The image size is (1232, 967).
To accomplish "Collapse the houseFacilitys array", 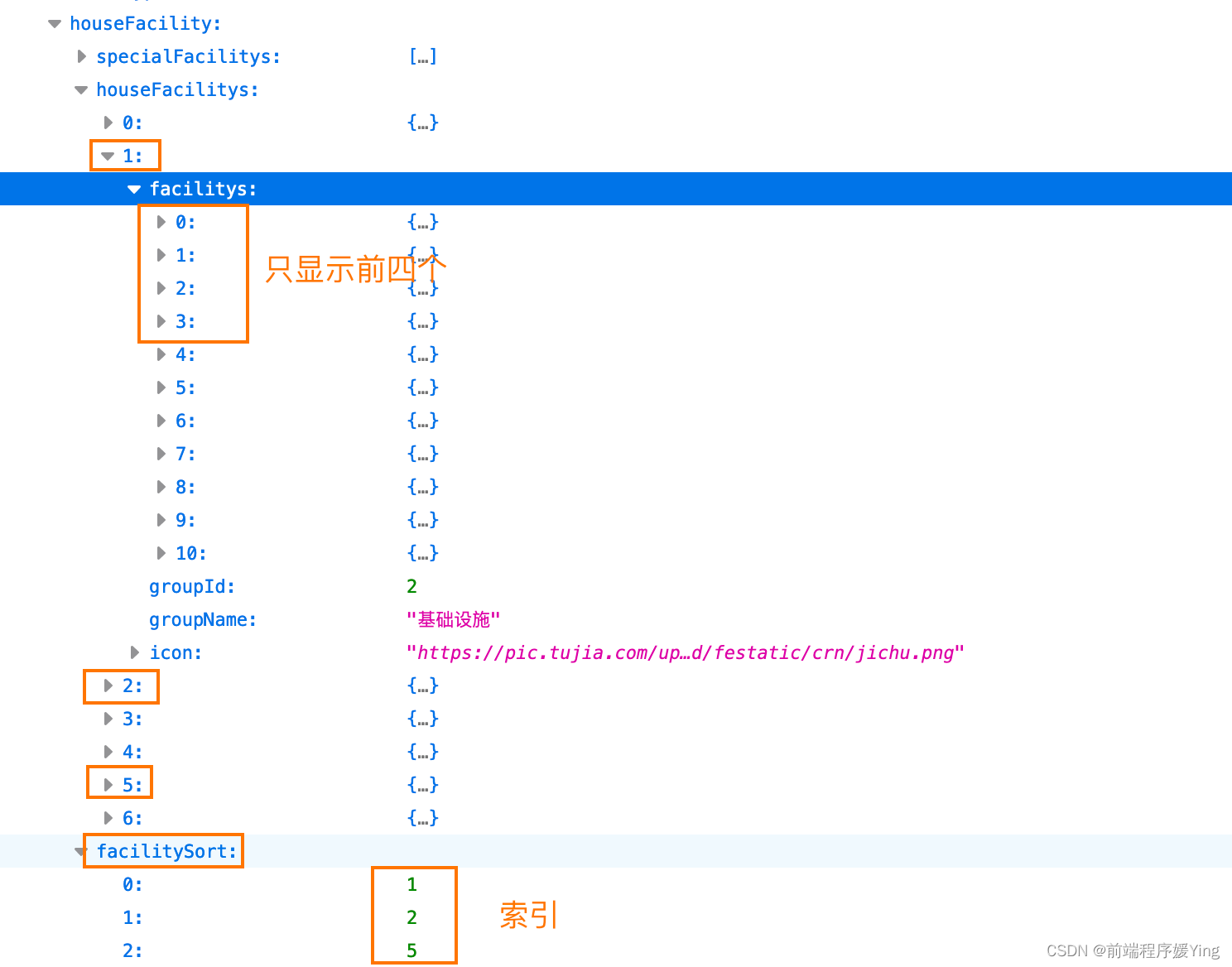I will click(x=80, y=89).
